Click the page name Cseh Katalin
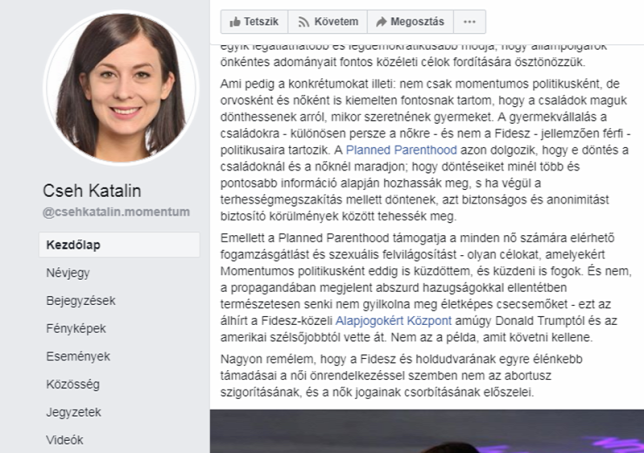The image size is (644, 453). pyautogui.click(x=92, y=191)
